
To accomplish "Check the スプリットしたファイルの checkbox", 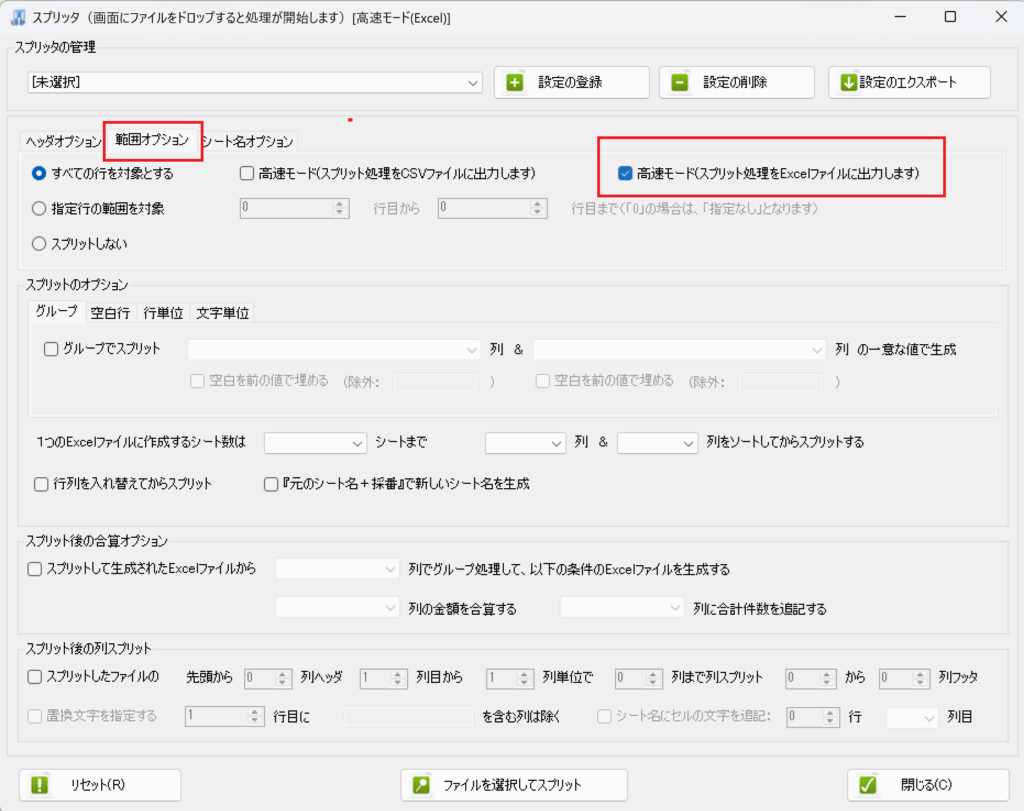I will (35, 677).
